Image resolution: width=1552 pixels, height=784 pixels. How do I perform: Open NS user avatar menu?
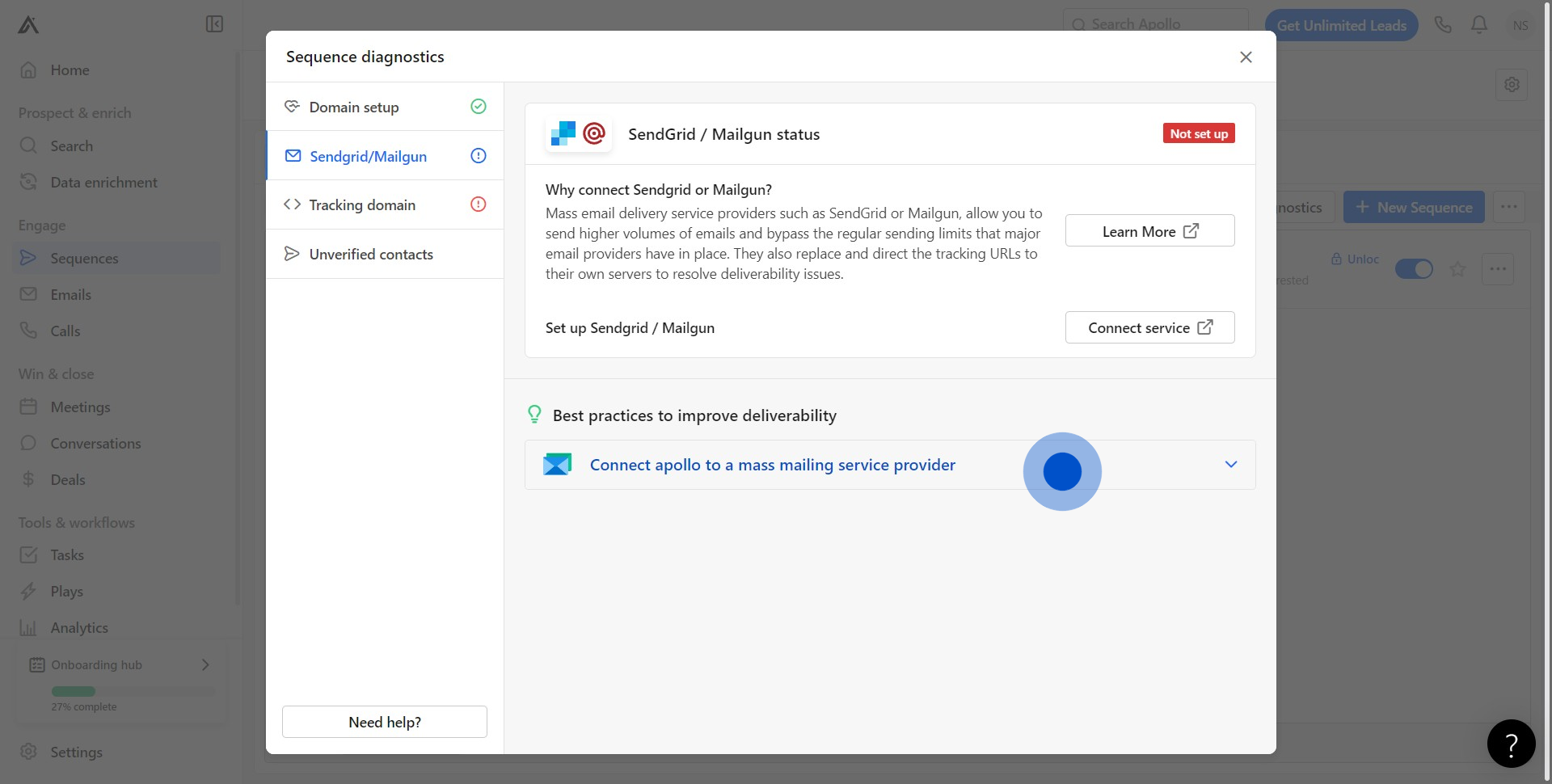[x=1520, y=25]
